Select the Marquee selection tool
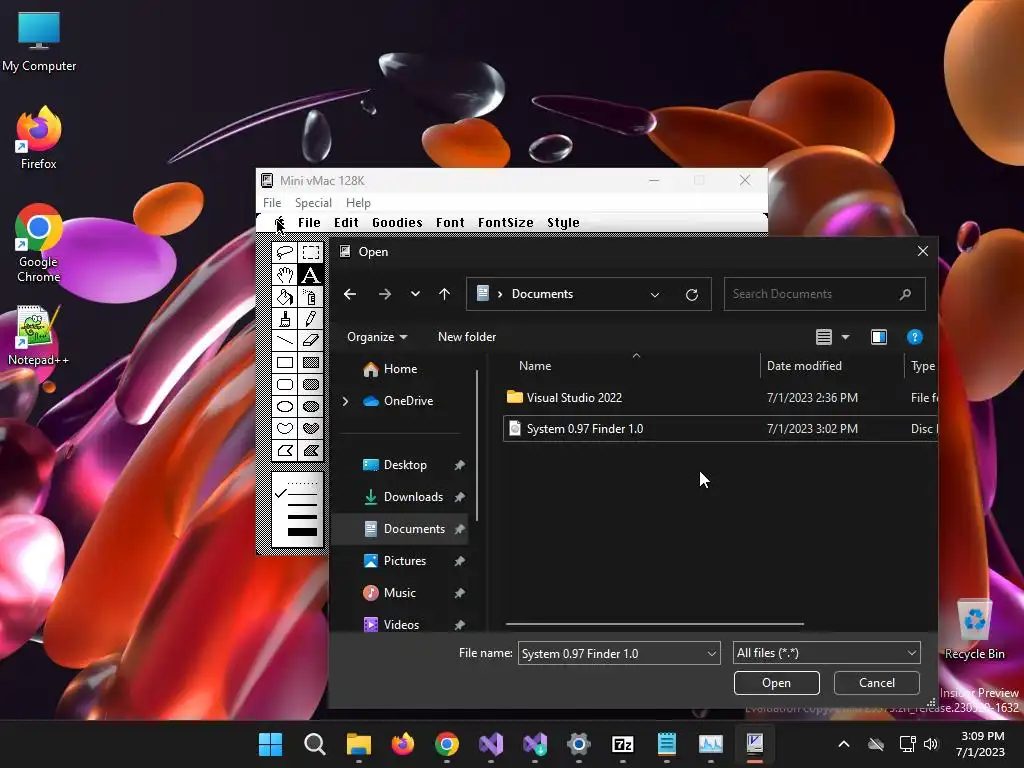This screenshot has width=1024, height=768. click(x=311, y=253)
